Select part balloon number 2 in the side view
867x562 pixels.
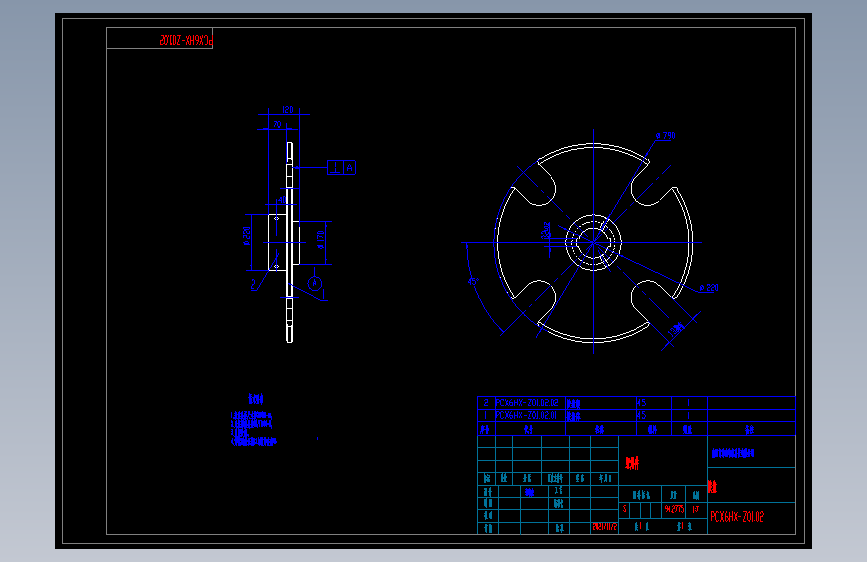254,284
